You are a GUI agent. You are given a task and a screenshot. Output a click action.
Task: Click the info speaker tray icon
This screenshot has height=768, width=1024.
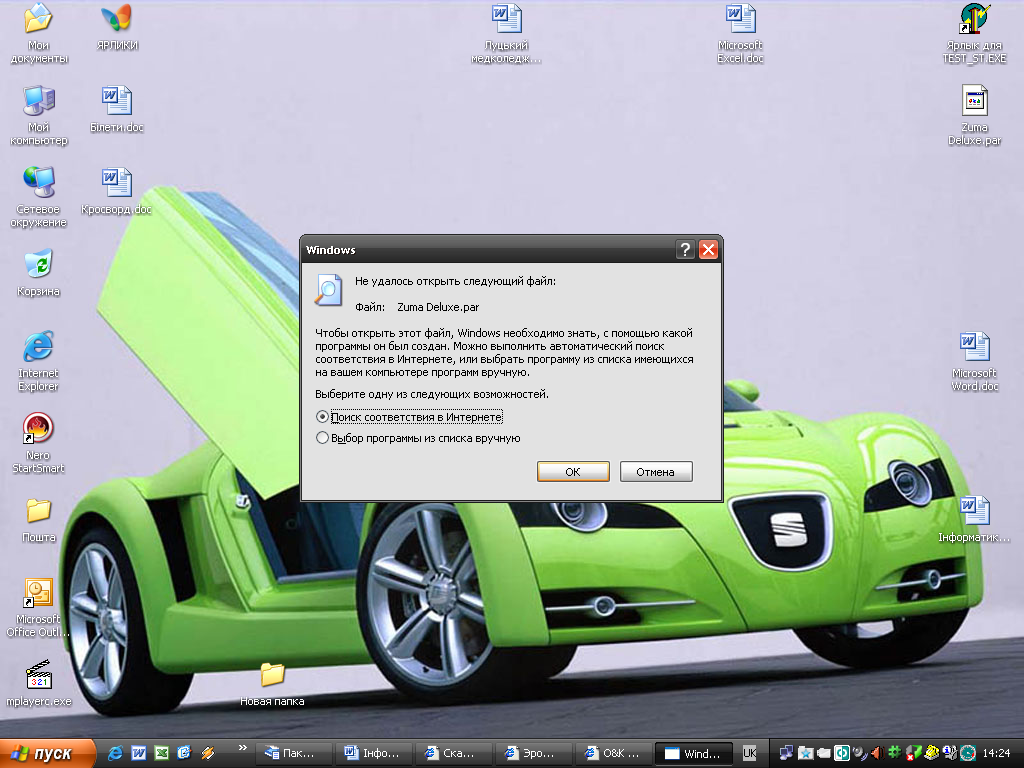[950, 753]
